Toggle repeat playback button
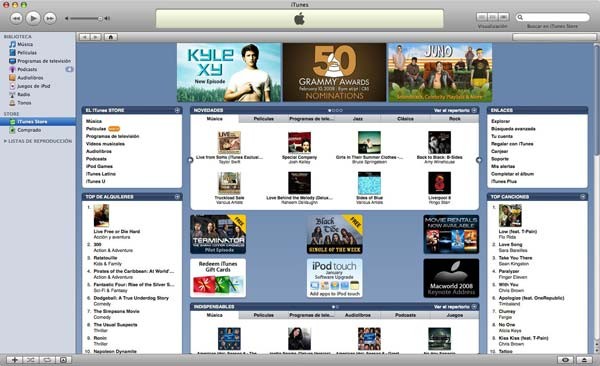The width and height of the screenshot is (600, 366). 47,360
